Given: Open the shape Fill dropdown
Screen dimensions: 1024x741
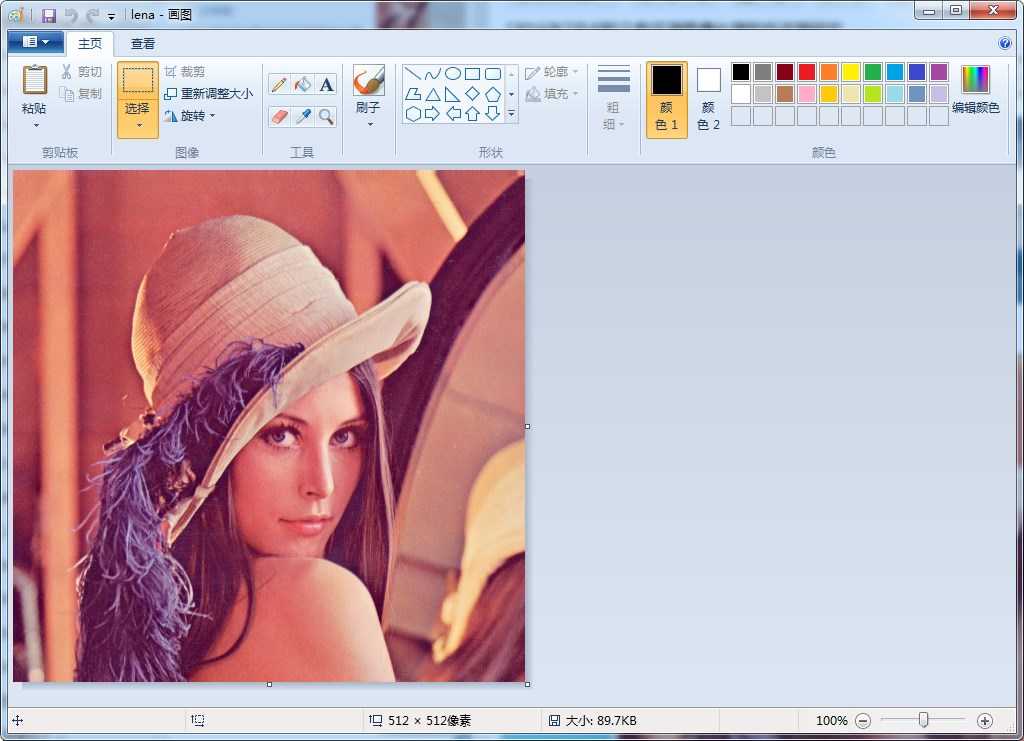Looking at the screenshot, I should [x=552, y=94].
